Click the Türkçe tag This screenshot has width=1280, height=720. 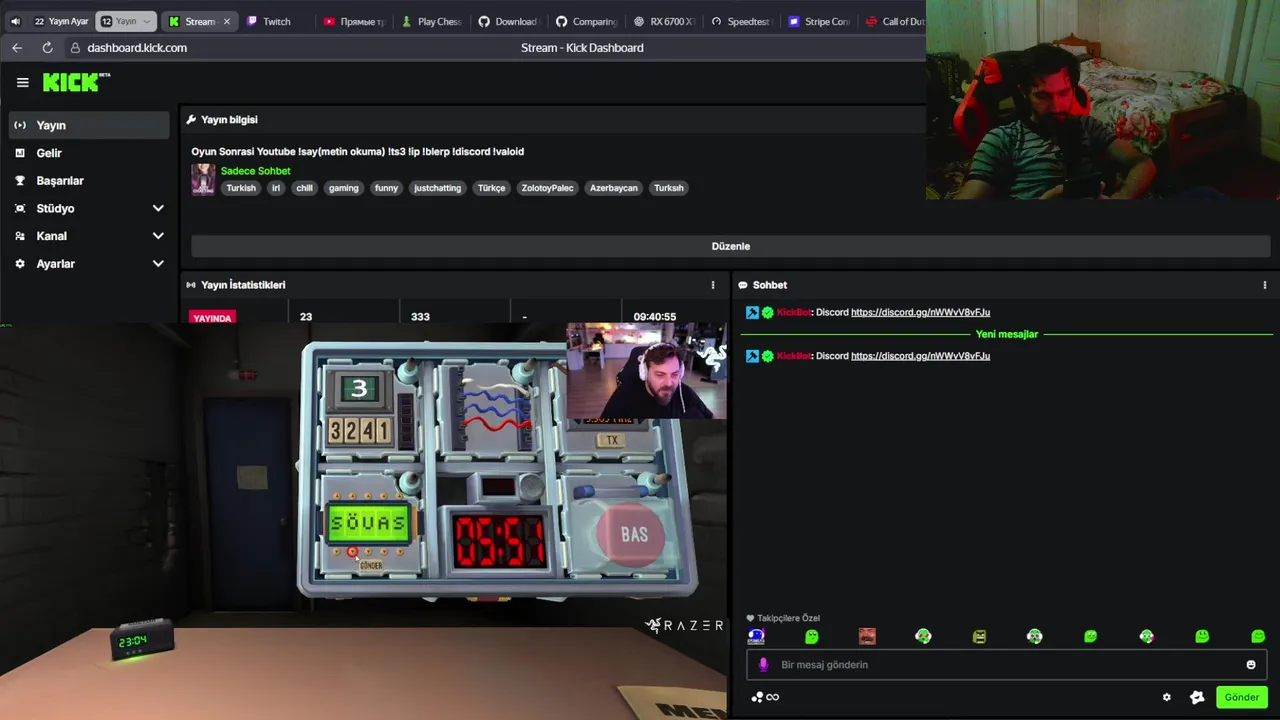(491, 188)
